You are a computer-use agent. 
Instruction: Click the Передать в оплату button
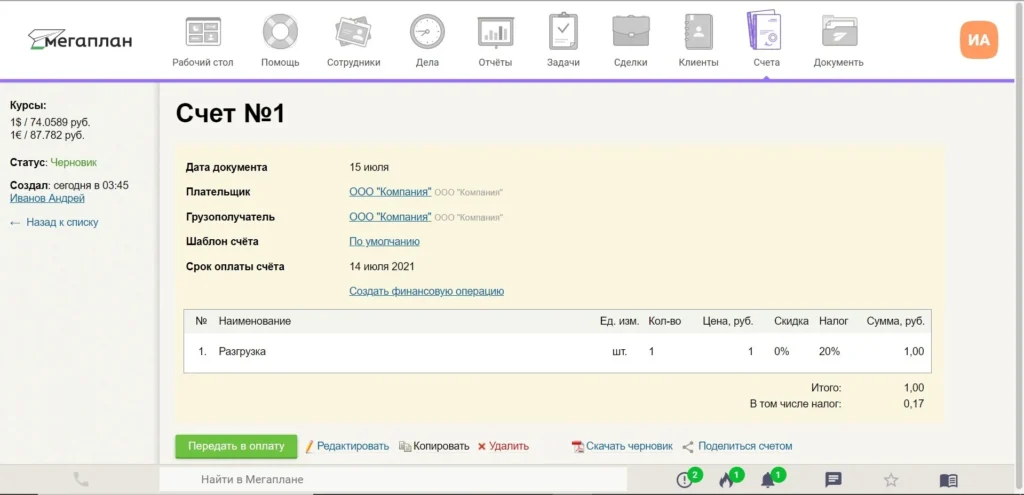tap(236, 446)
